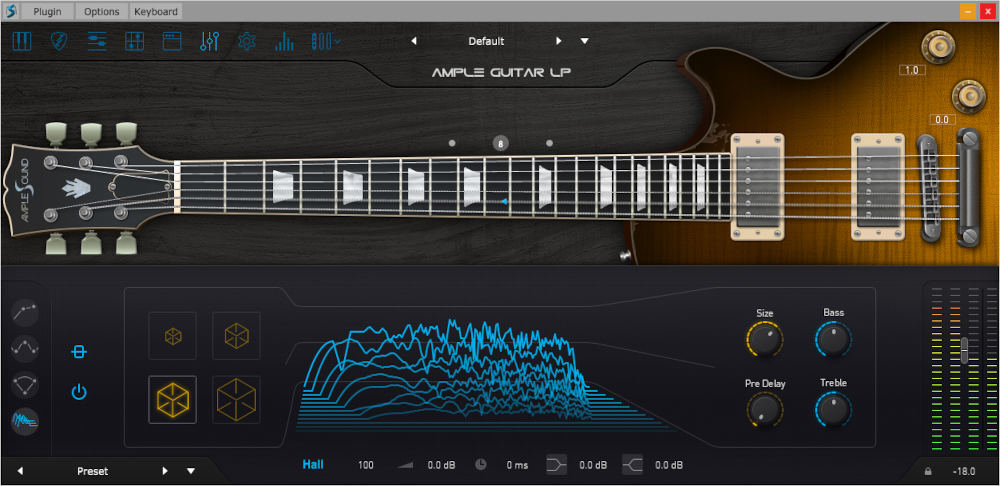Viewport: 1000px width, 486px height.
Task: Open the window-shaped panel icon
Action: click(172, 41)
